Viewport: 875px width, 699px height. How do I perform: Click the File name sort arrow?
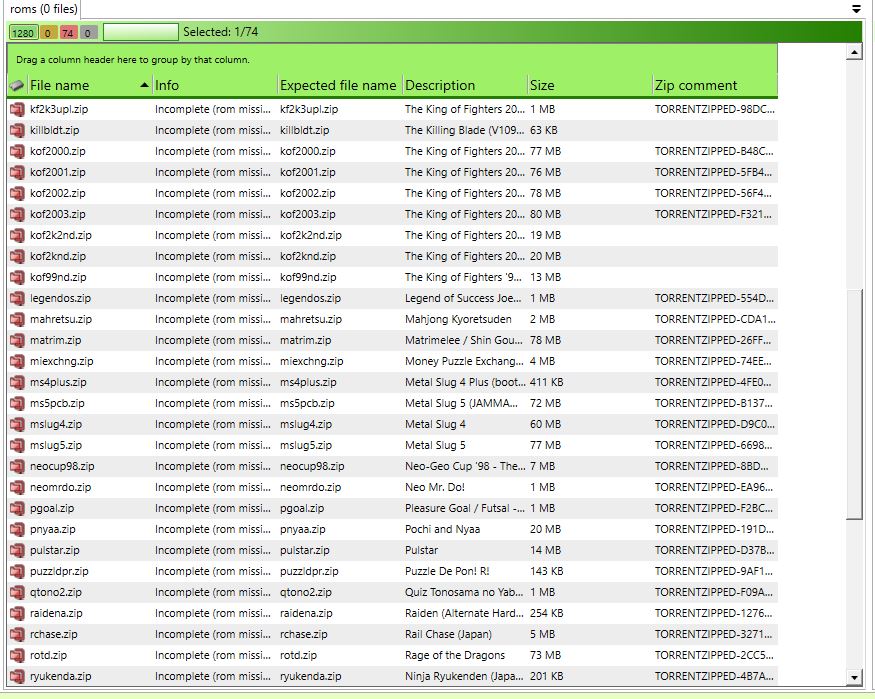click(x=145, y=85)
